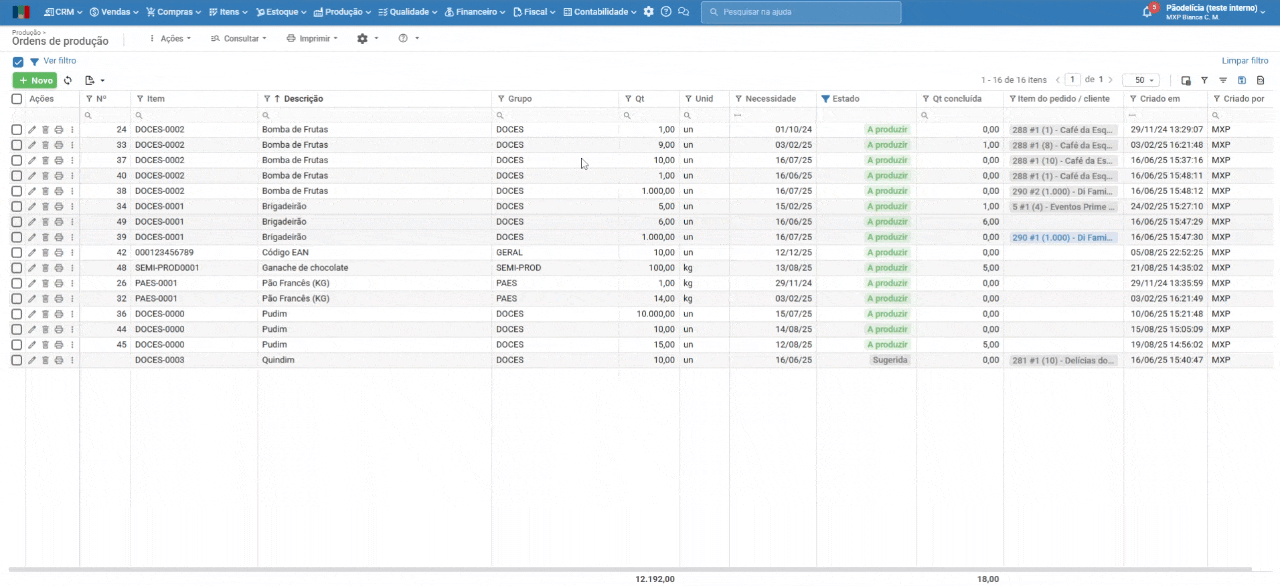Viewport: 1280px width, 586px height.
Task: Click the Limpar filtro link
Action: click(1244, 61)
